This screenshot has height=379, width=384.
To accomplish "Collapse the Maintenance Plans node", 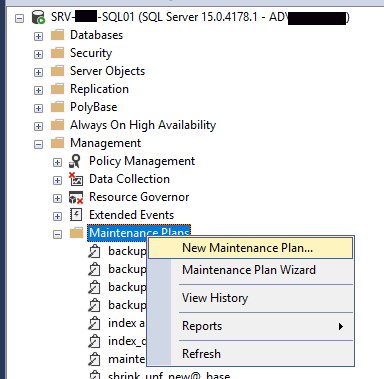I will [x=57, y=234].
